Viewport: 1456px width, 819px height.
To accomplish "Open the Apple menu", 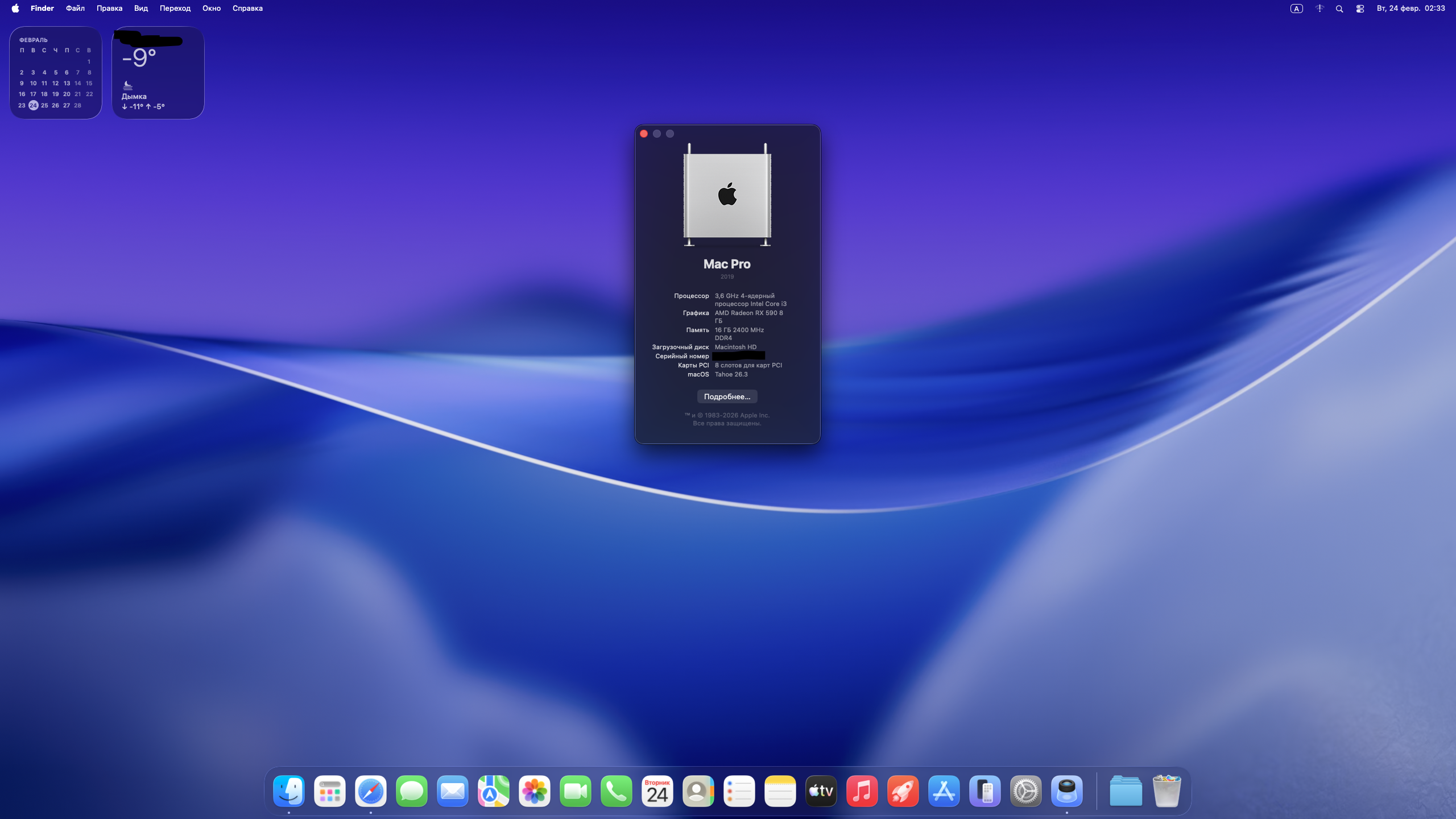I will tap(15, 9).
